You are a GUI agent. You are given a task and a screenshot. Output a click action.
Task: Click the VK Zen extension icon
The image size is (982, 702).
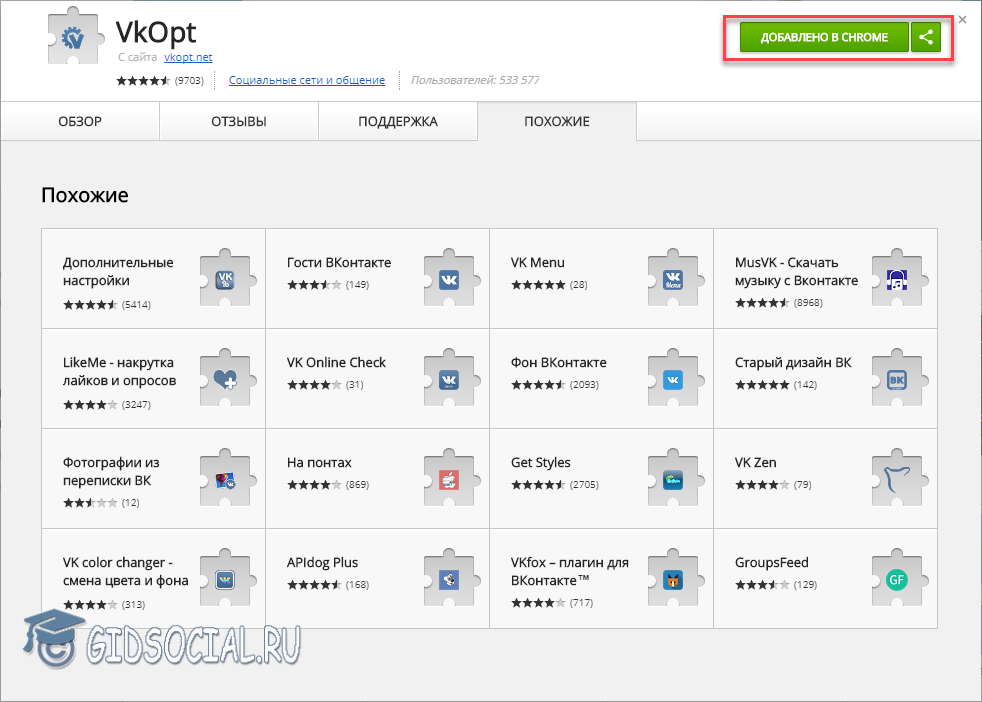tap(896, 479)
